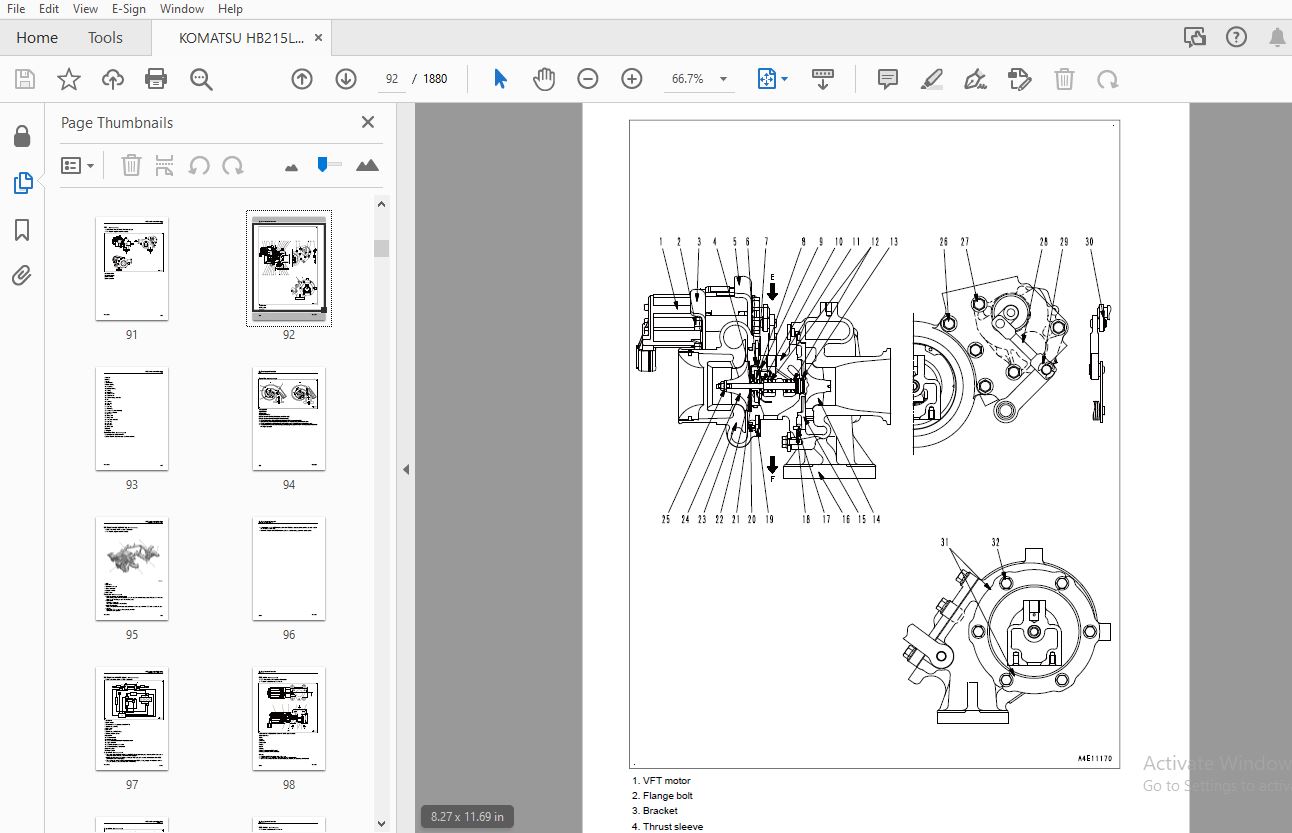This screenshot has height=833, width=1292.
Task: Open the thumbnails options dropdown
Action: 77,165
